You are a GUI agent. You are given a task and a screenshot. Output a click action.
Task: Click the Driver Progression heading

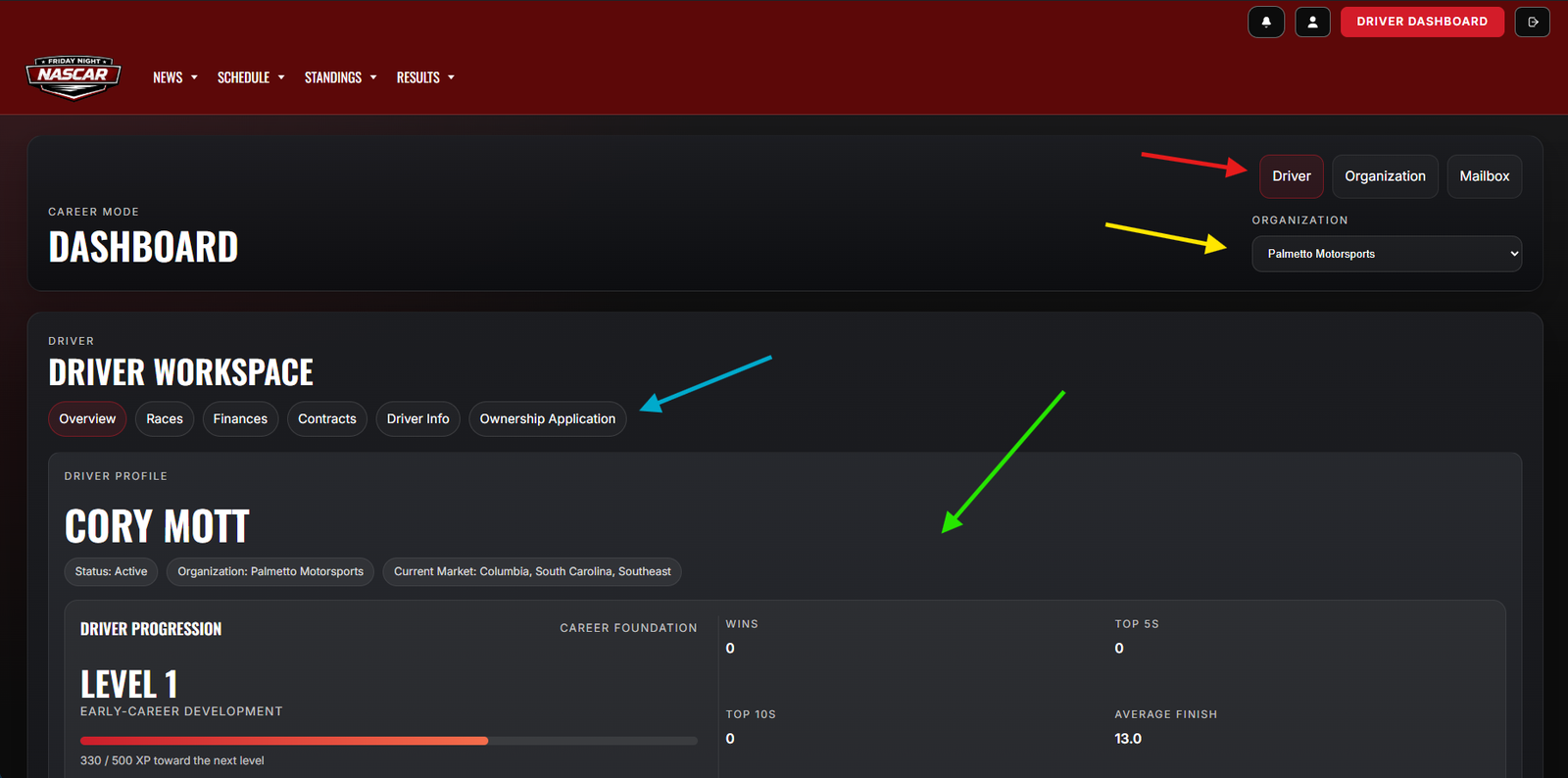(x=151, y=629)
